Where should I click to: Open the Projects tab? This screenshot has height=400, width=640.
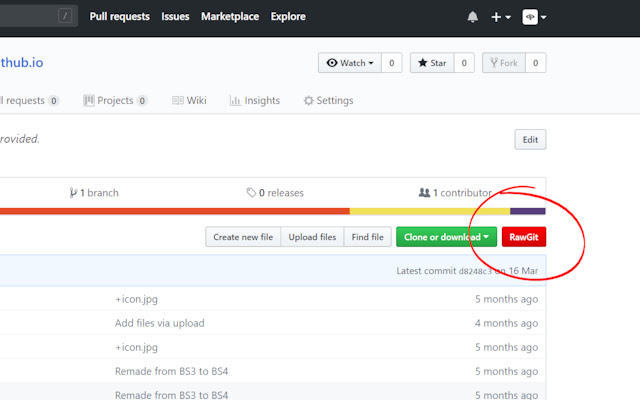pyautogui.click(x=115, y=100)
